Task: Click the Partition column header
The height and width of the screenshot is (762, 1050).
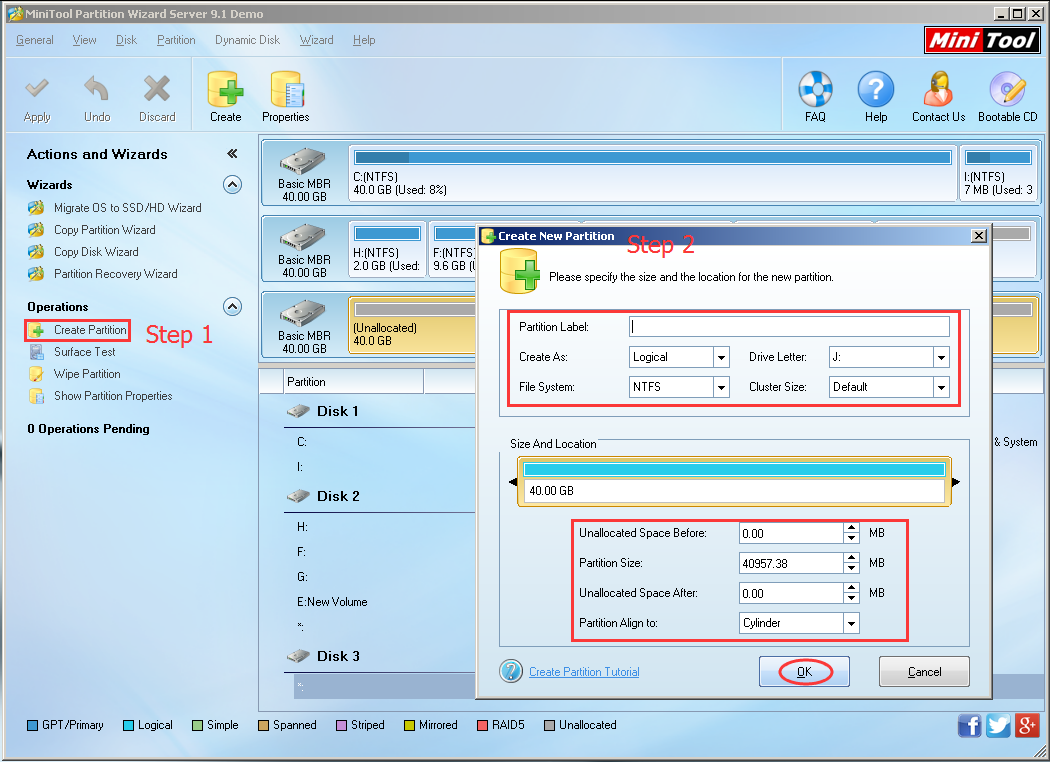Action: click(354, 382)
